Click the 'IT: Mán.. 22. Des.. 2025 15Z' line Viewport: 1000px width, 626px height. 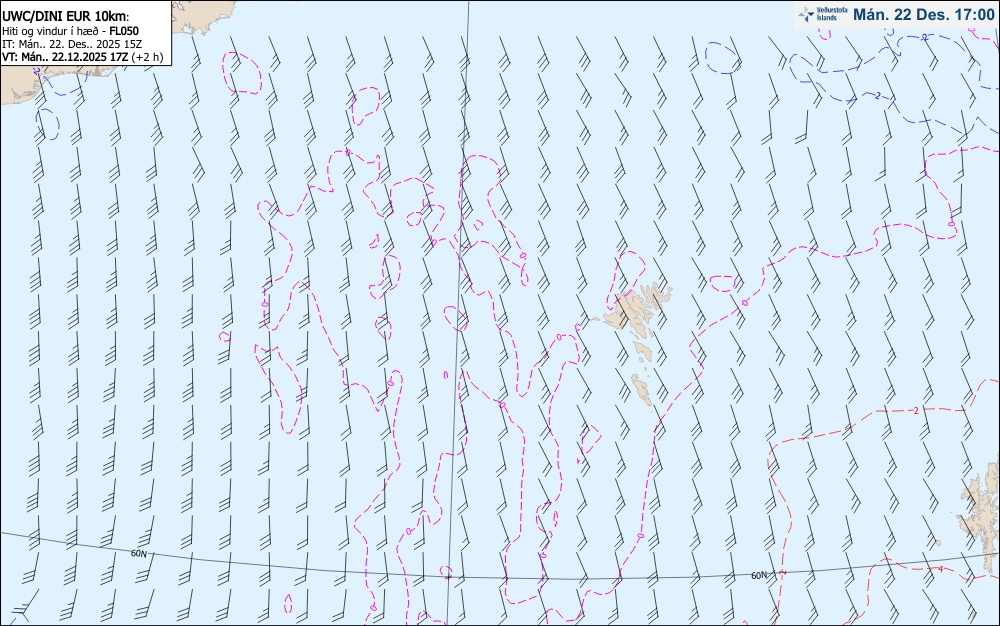(x=71, y=44)
